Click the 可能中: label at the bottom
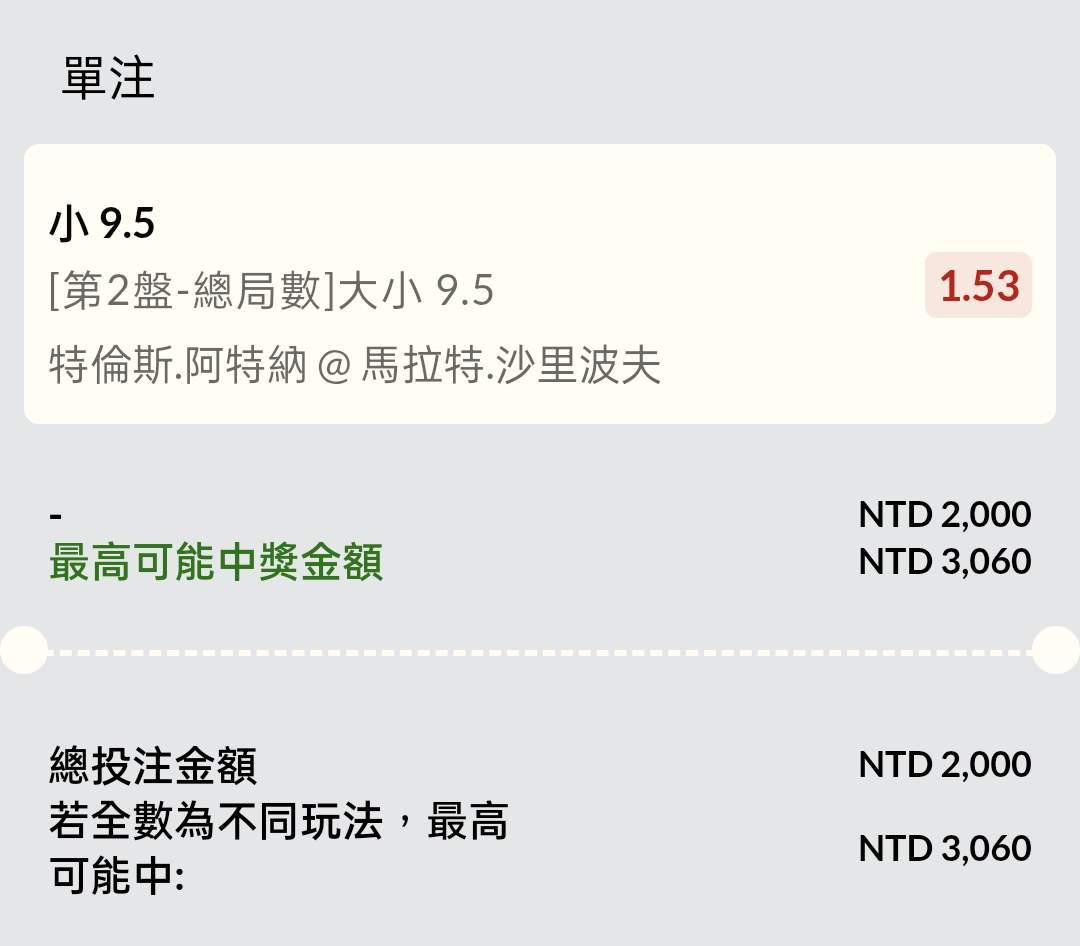Viewport: 1080px width, 946px height. click(x=116, y=876)
